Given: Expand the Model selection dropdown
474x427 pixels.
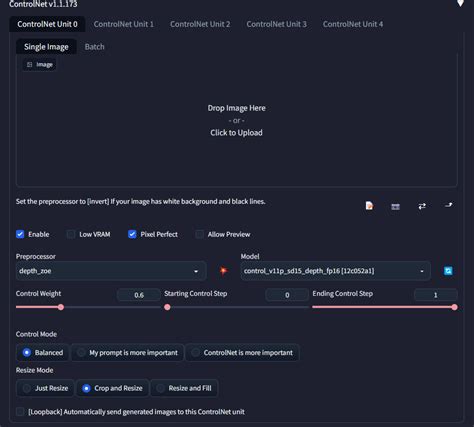Looking at the screenshot, I should point(335,271).
